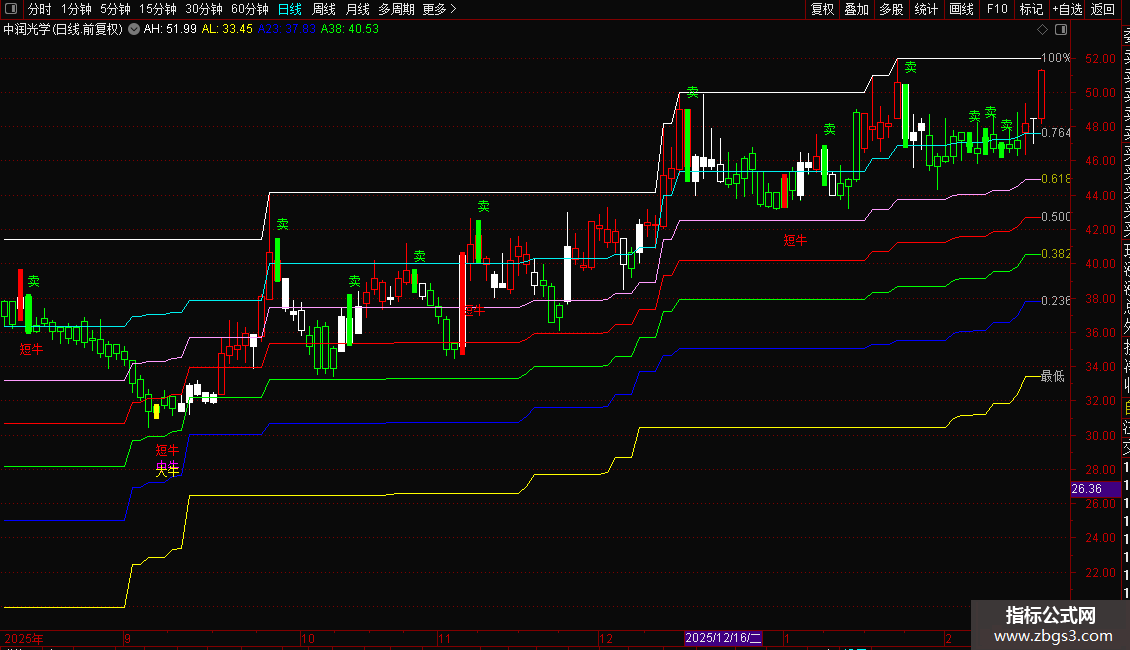This screenshot has height=650, width=1130.
Task: Click the 0.764 level label
Action: [1056, 133]
